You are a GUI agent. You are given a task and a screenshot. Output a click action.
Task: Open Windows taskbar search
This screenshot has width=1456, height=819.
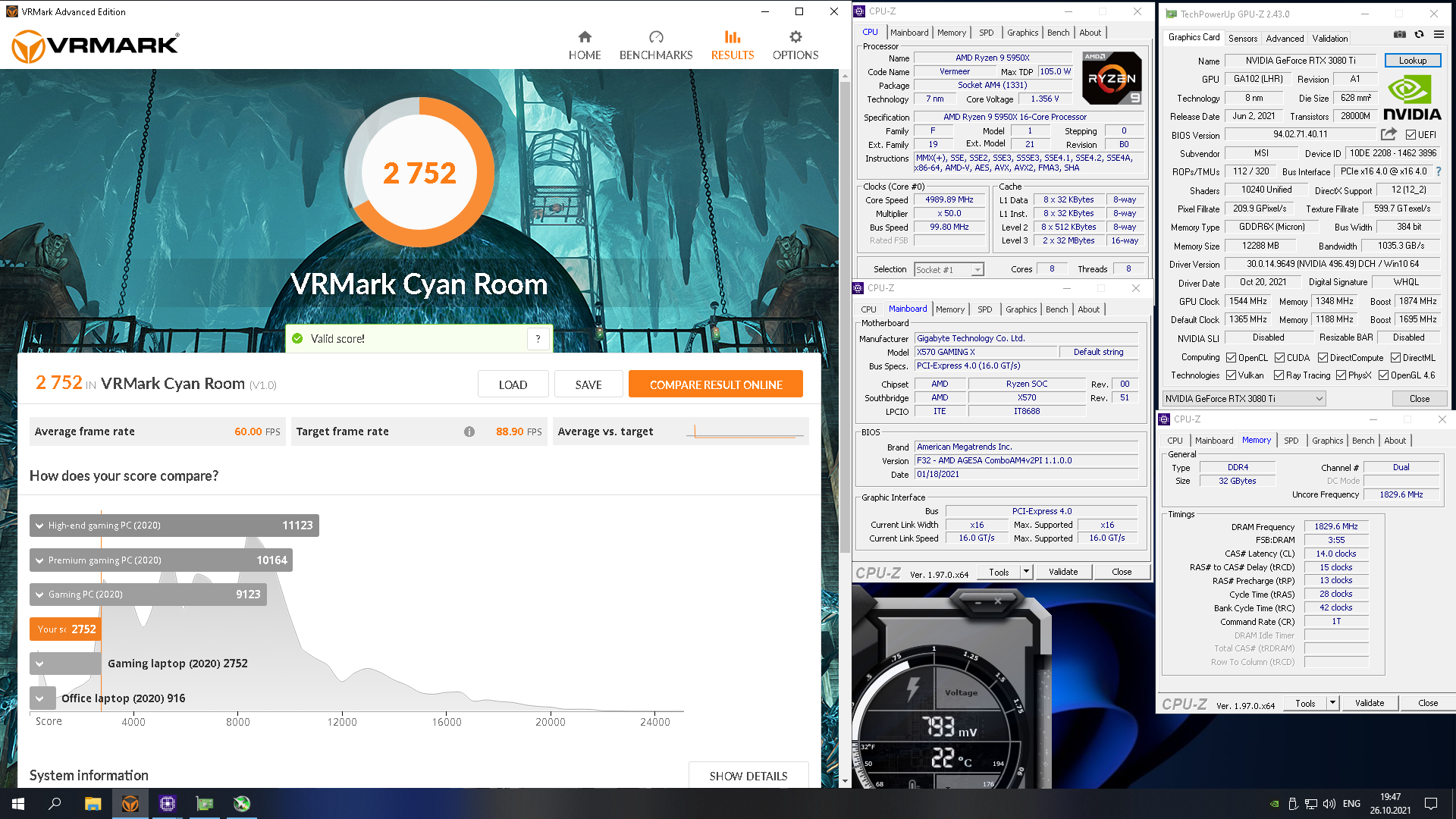55,804
